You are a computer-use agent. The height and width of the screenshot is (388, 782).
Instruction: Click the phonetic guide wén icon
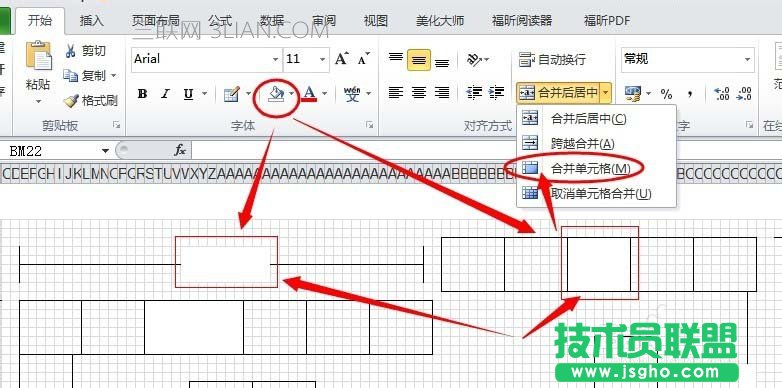pos(352,93)
